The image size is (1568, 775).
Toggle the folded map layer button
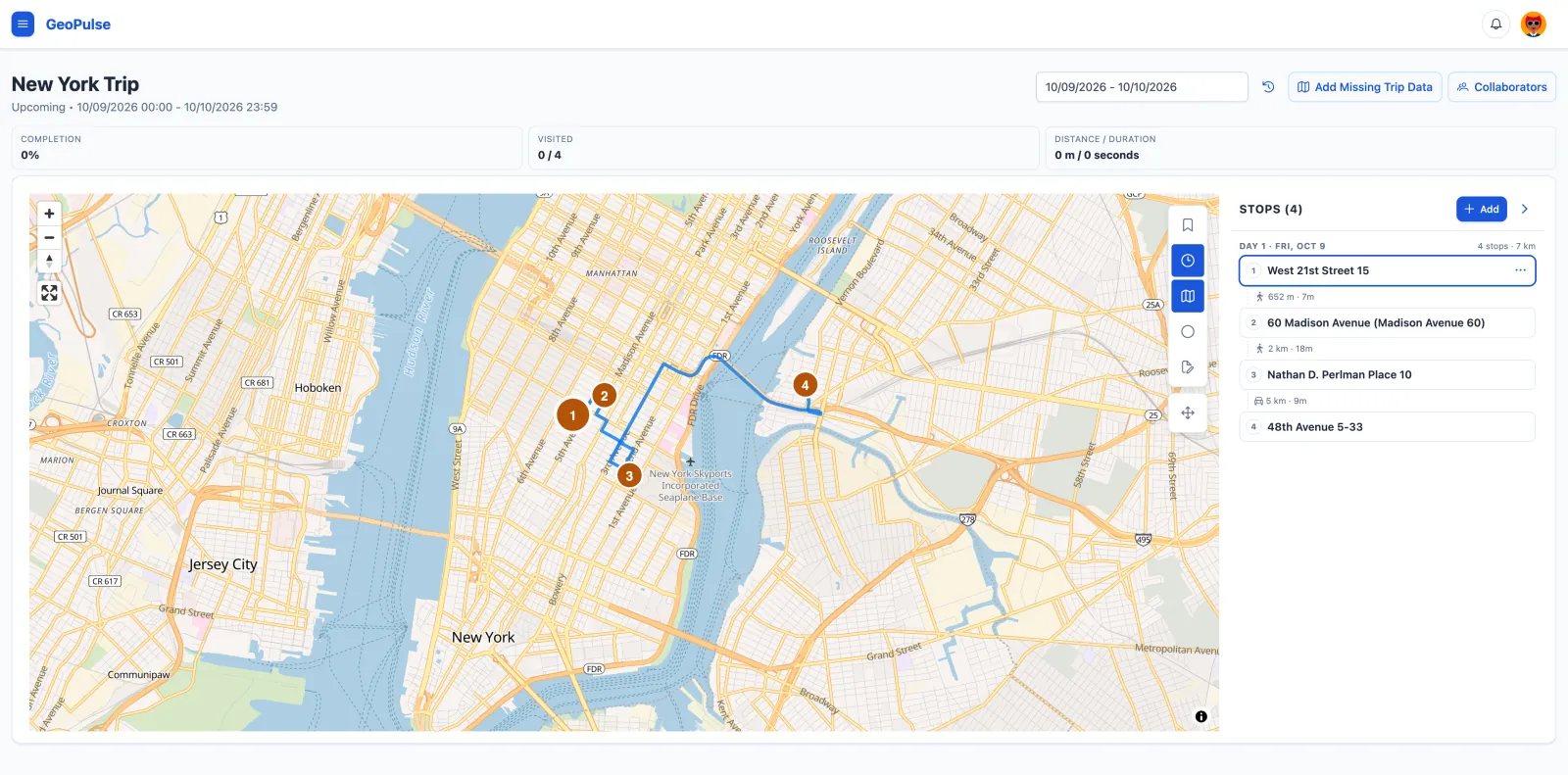pos(1188,296)
